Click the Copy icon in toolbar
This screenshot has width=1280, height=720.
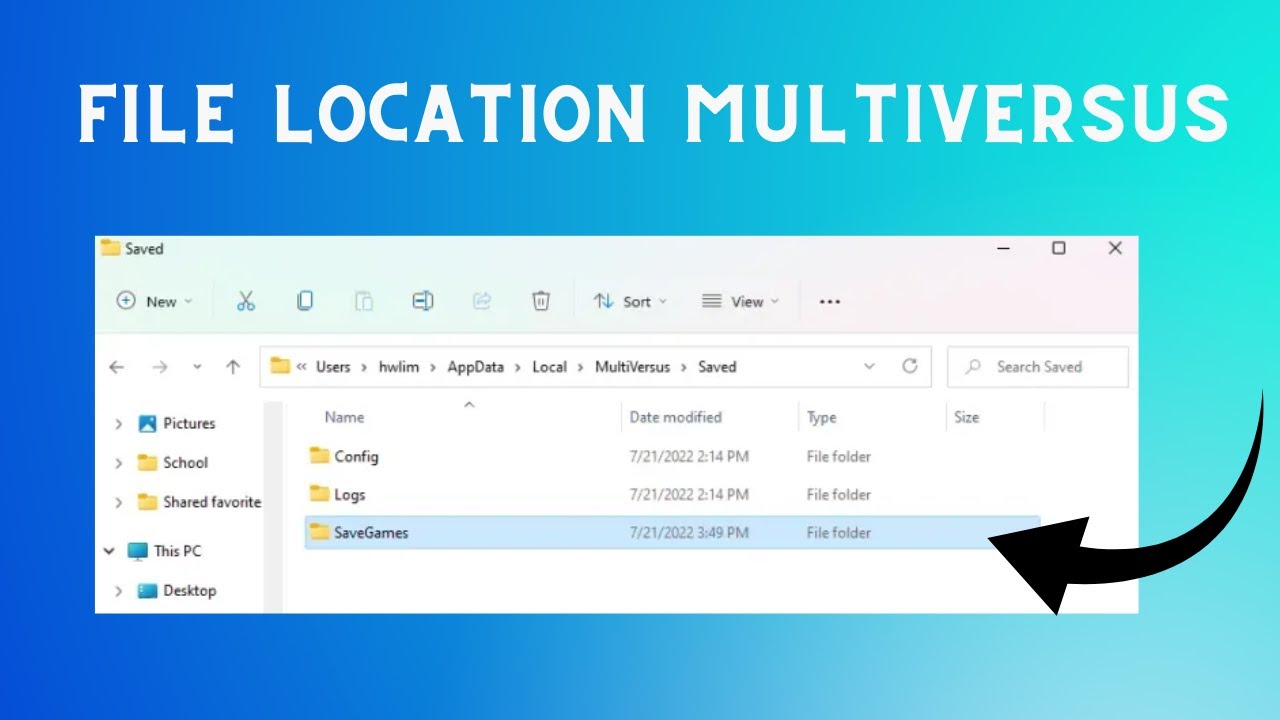(305, 300)
